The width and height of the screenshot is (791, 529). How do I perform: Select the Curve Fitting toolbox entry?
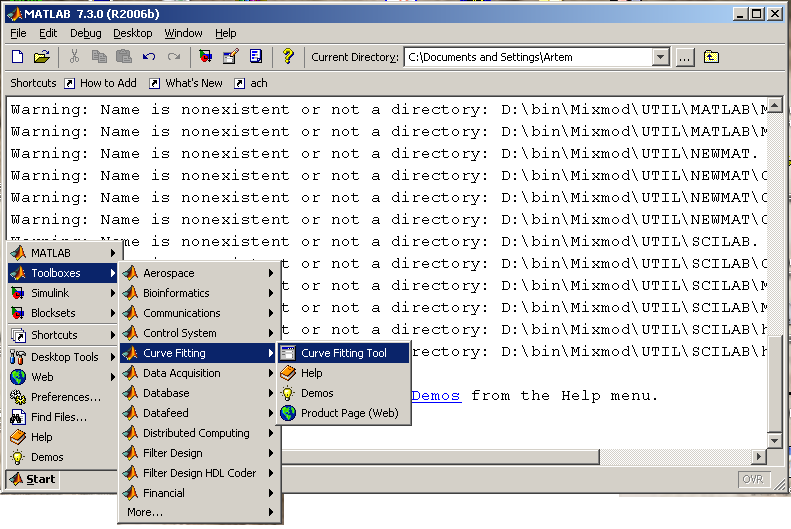pyautogui.click(x=199, y=353)
